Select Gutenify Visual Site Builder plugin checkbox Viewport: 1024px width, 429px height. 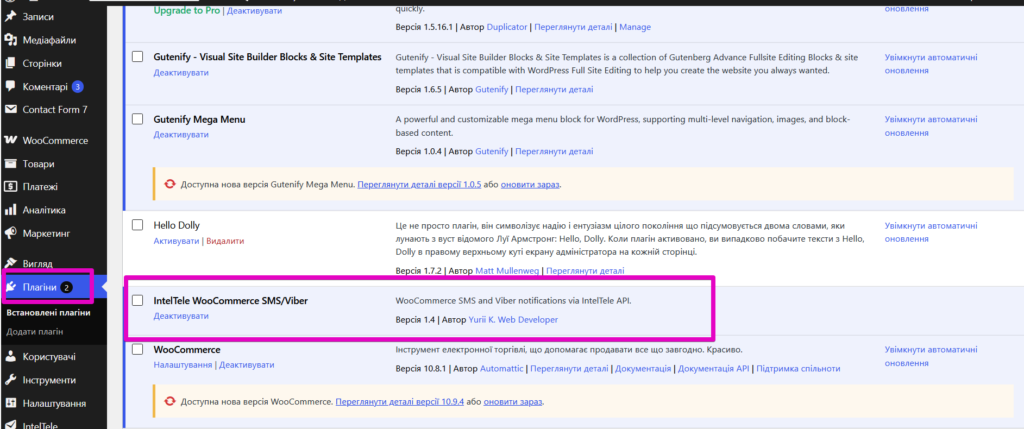tap(137, 57)
